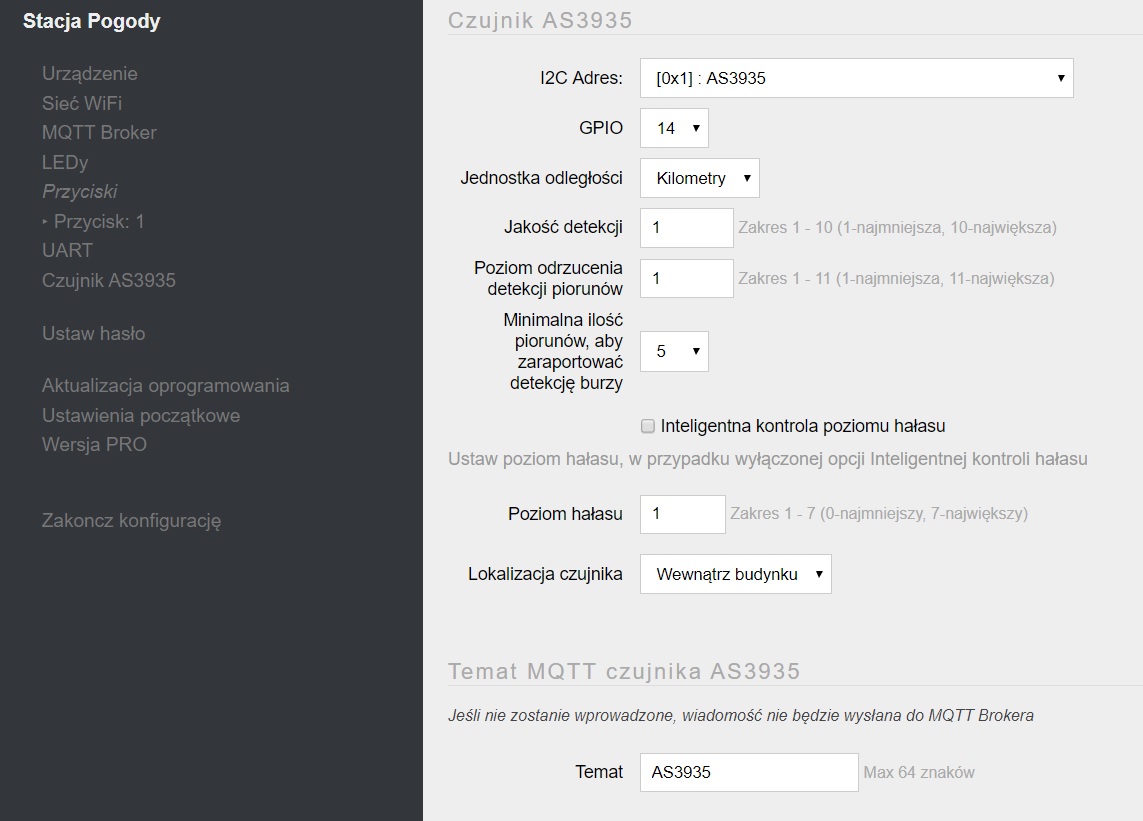Open the GPIO pin dropdown
The image size is (1143, 821).
pos(674,128)
